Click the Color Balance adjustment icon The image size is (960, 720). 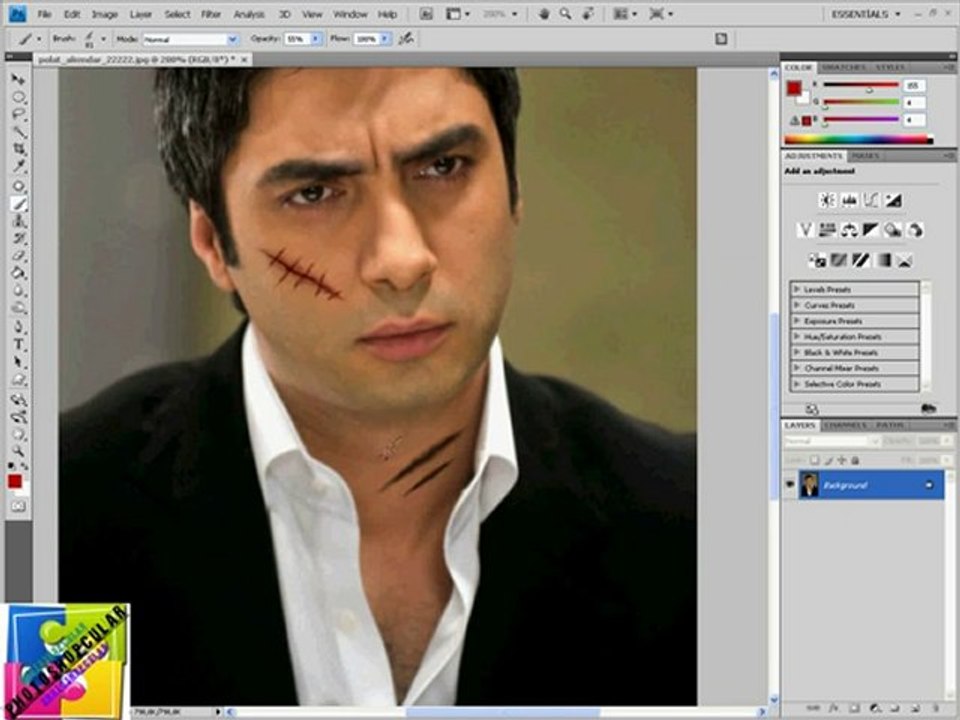click(849, 230)
